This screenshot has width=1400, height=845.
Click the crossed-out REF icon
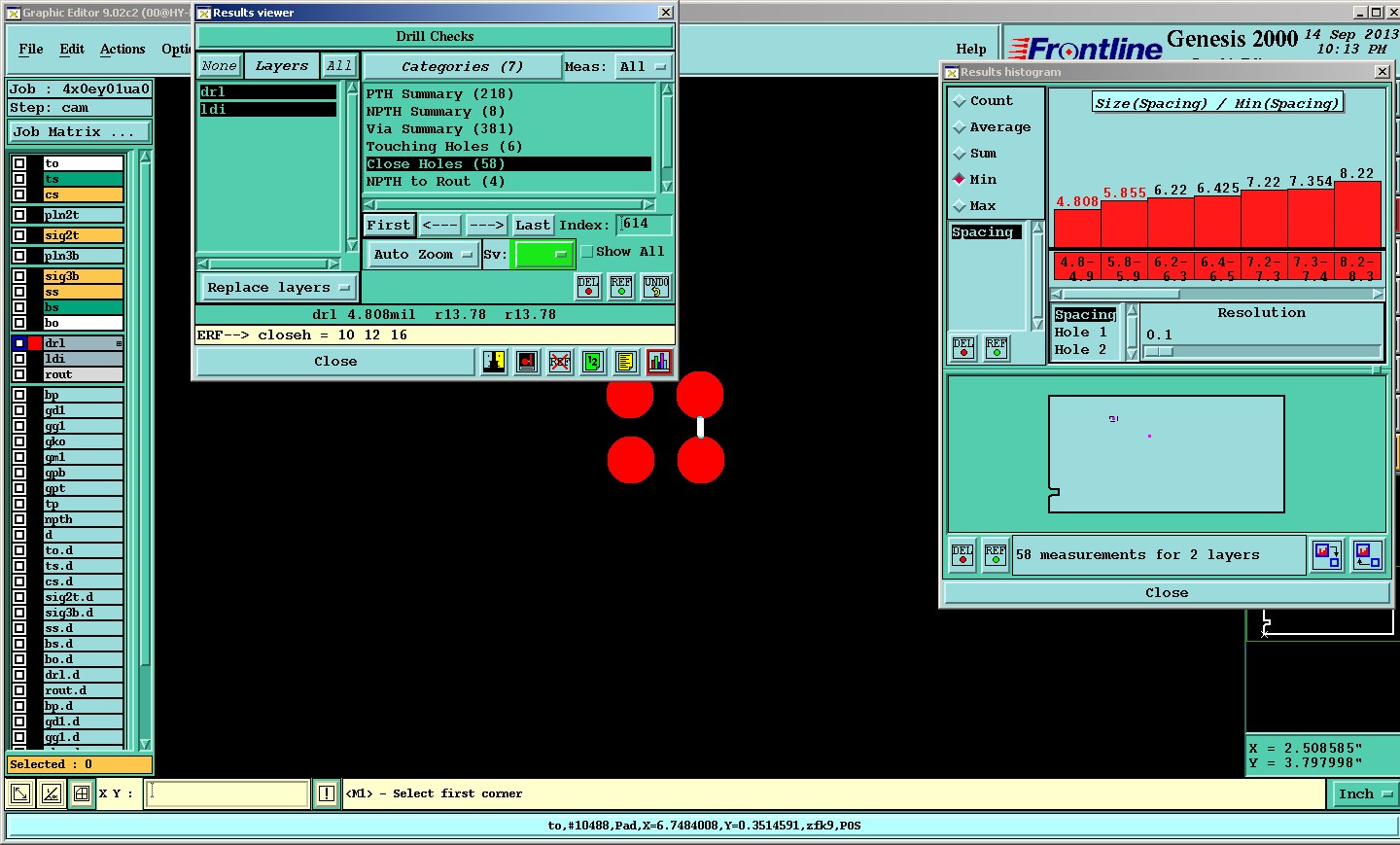[560, 362]
